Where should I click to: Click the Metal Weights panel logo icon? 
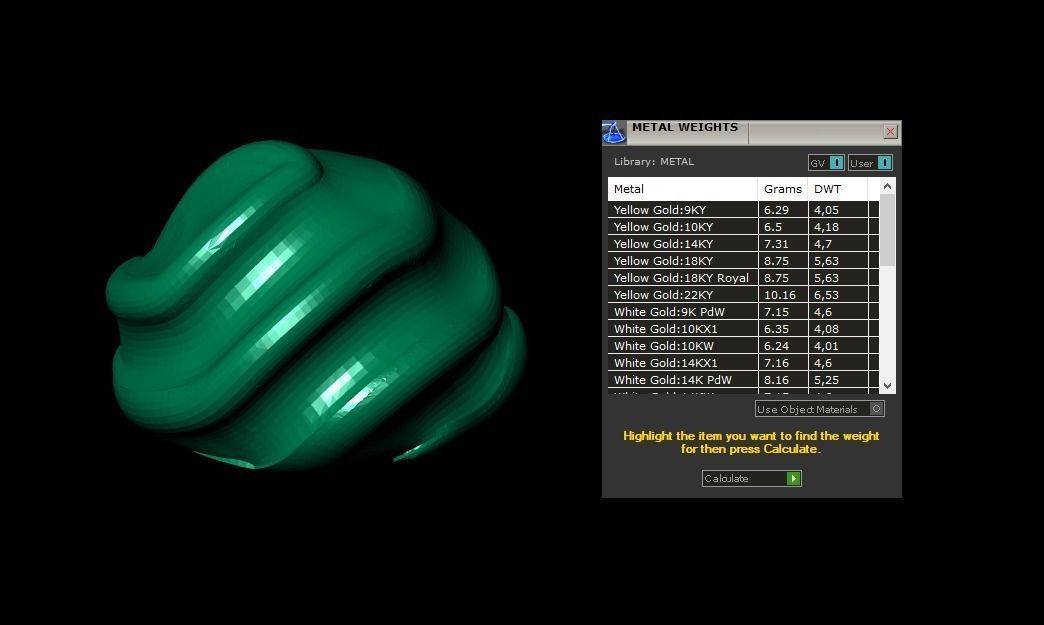click(613, 132)
